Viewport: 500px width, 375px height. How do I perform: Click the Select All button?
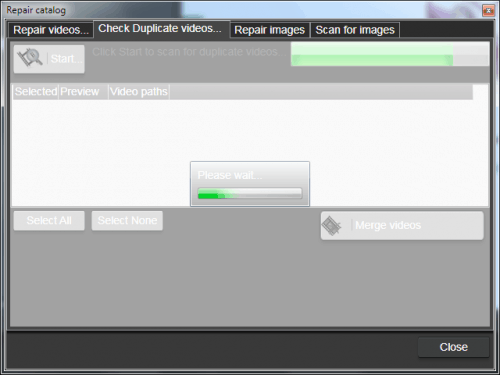point(49,221)
